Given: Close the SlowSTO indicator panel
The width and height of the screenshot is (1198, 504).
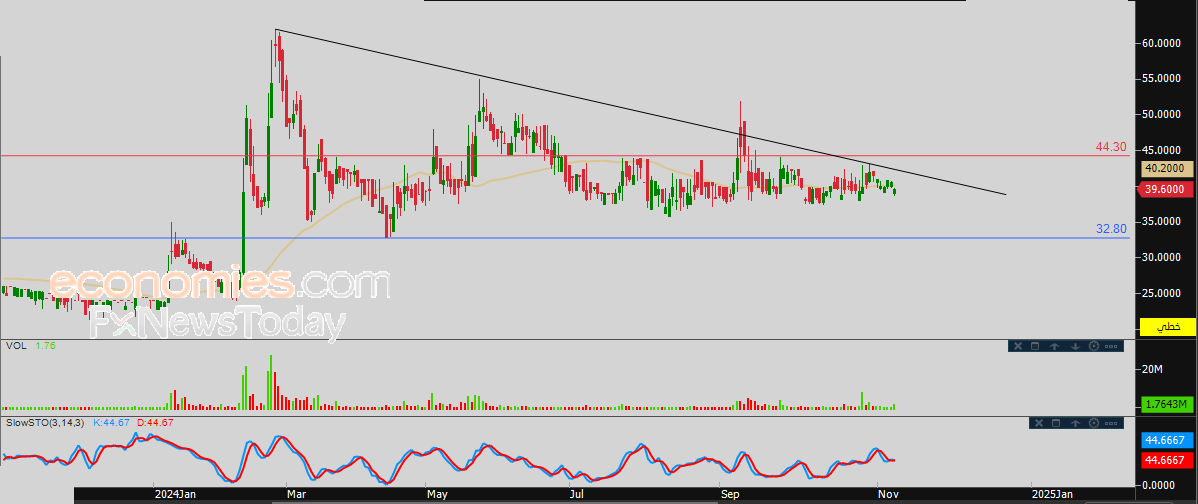Looking at the screenshot, I should (x=1038, y=424).
